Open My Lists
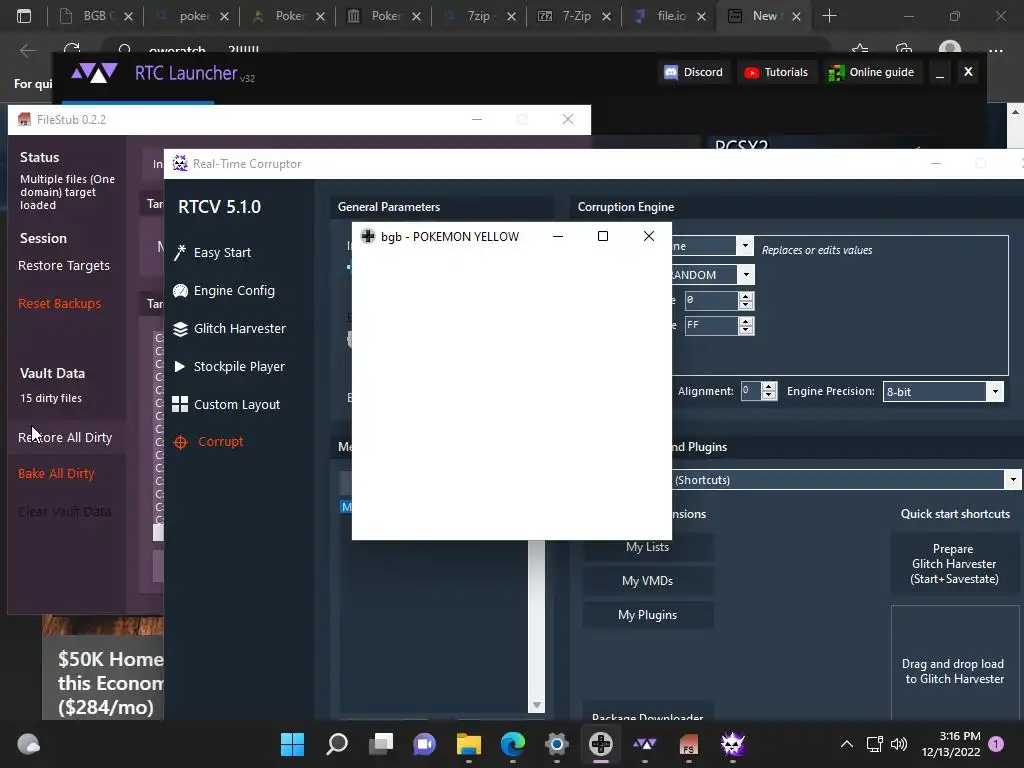Viewport: 1024px width, 768px height. pos(647,547)
